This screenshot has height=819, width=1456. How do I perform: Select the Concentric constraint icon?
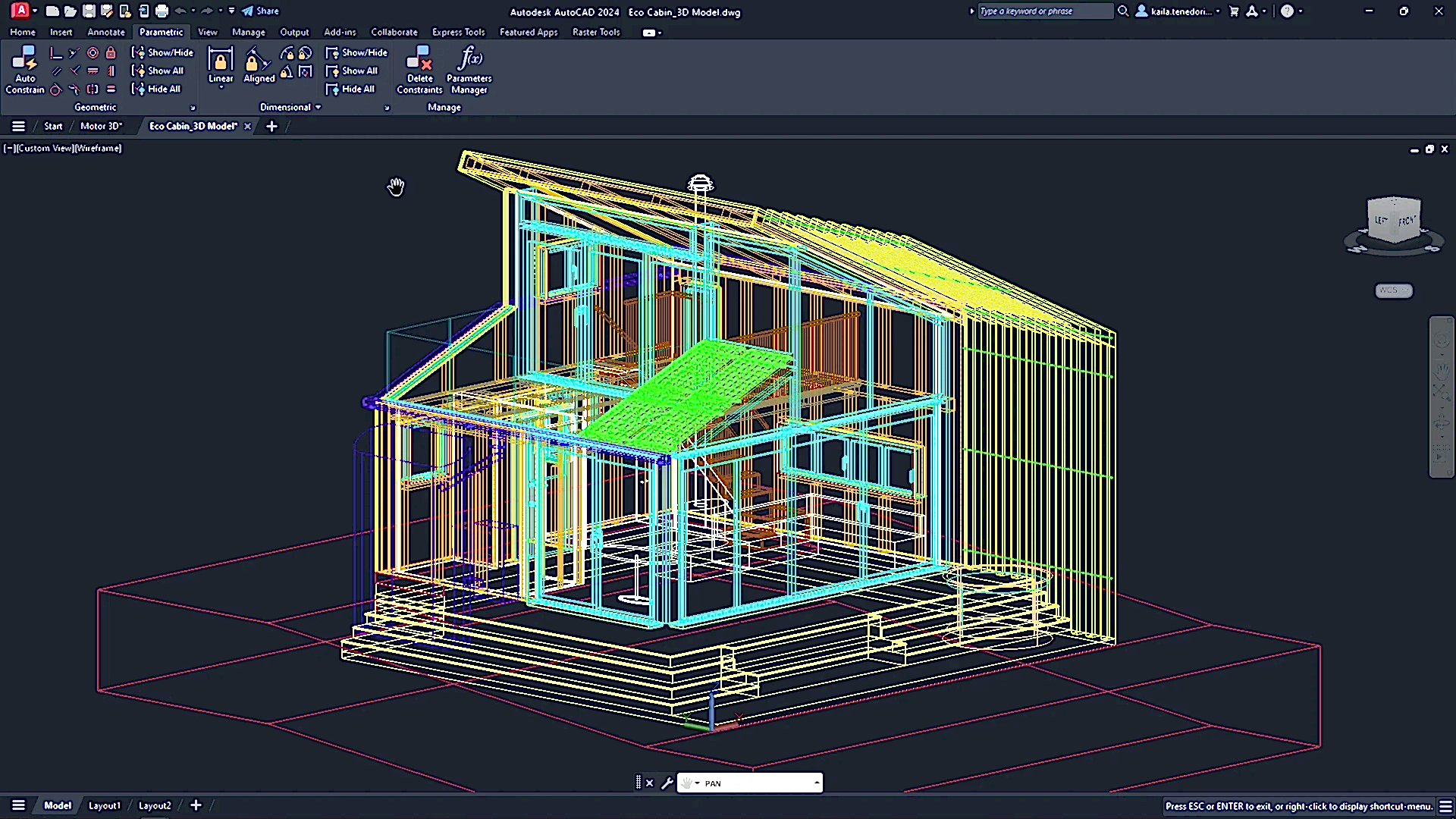coord(93,53)
